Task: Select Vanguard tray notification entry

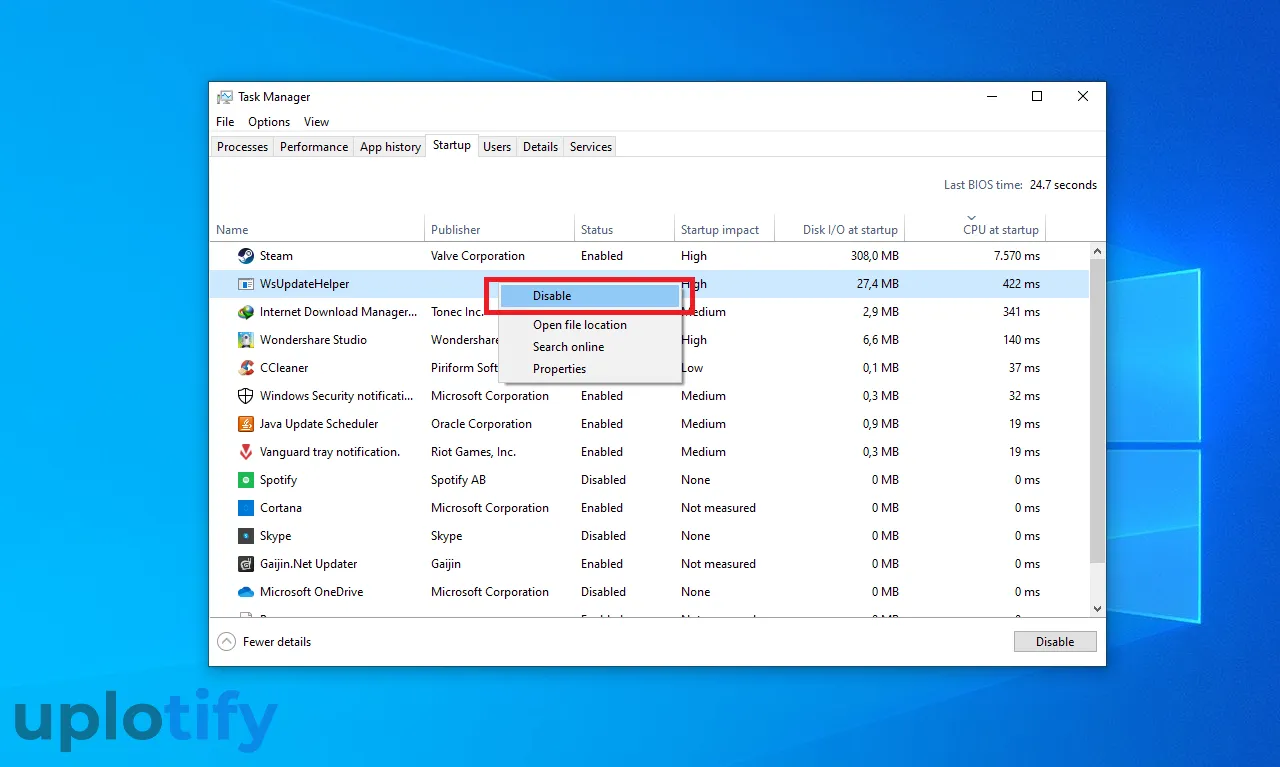Action: click(330, 452)
